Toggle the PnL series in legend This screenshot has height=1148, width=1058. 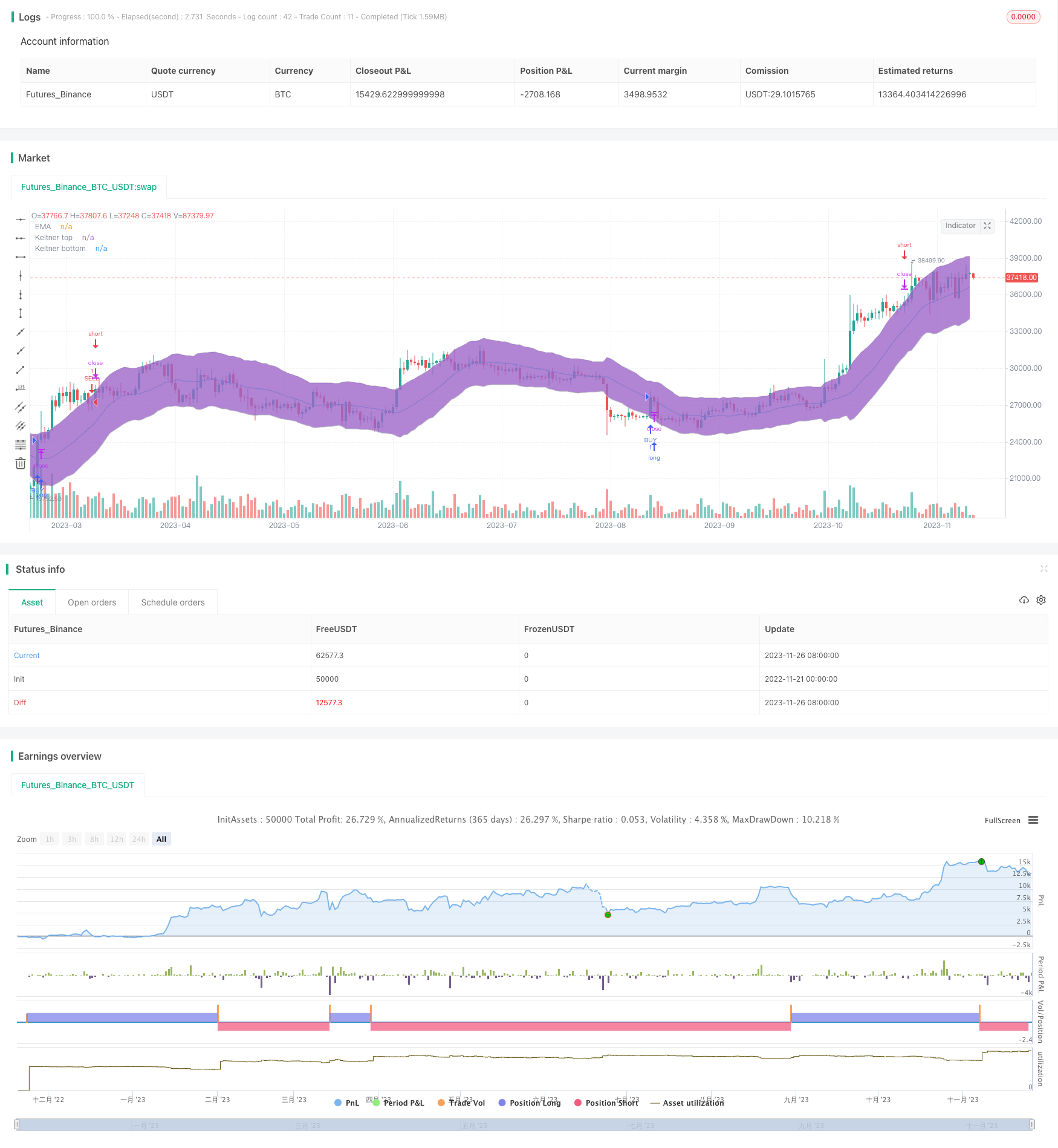click(346, 1103)
